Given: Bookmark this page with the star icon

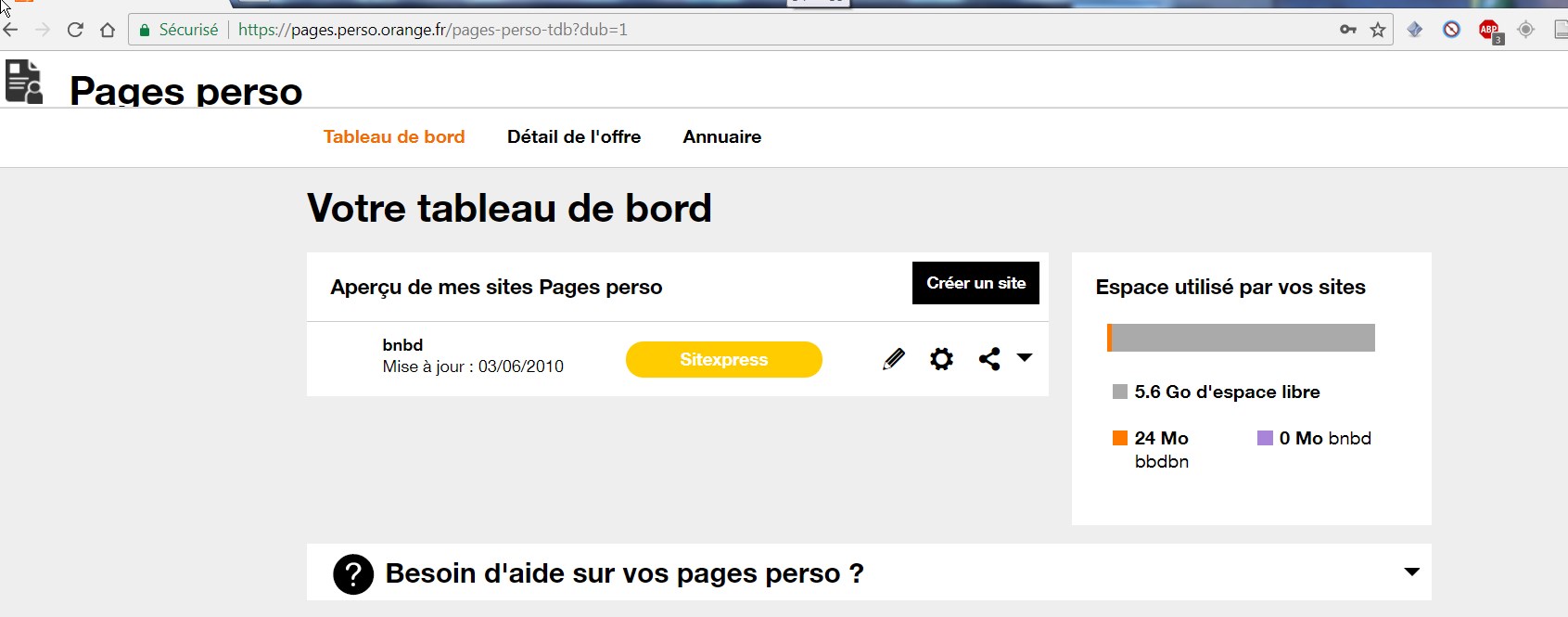Looking at the screenshot, I should point(1378,30).
